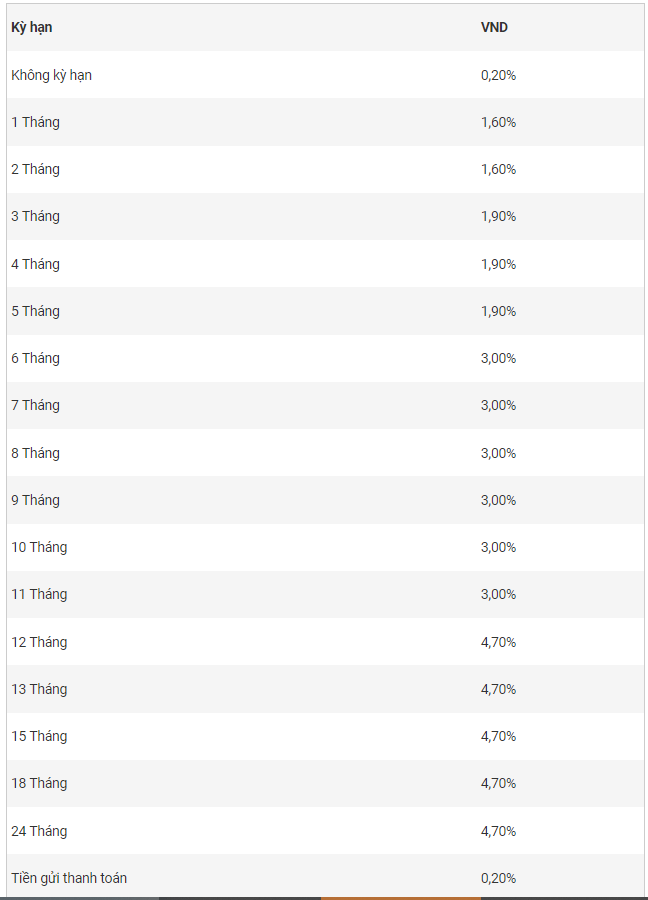Select the 10 Tháng term label
648x900 pixels.
(x=39, y=547)
